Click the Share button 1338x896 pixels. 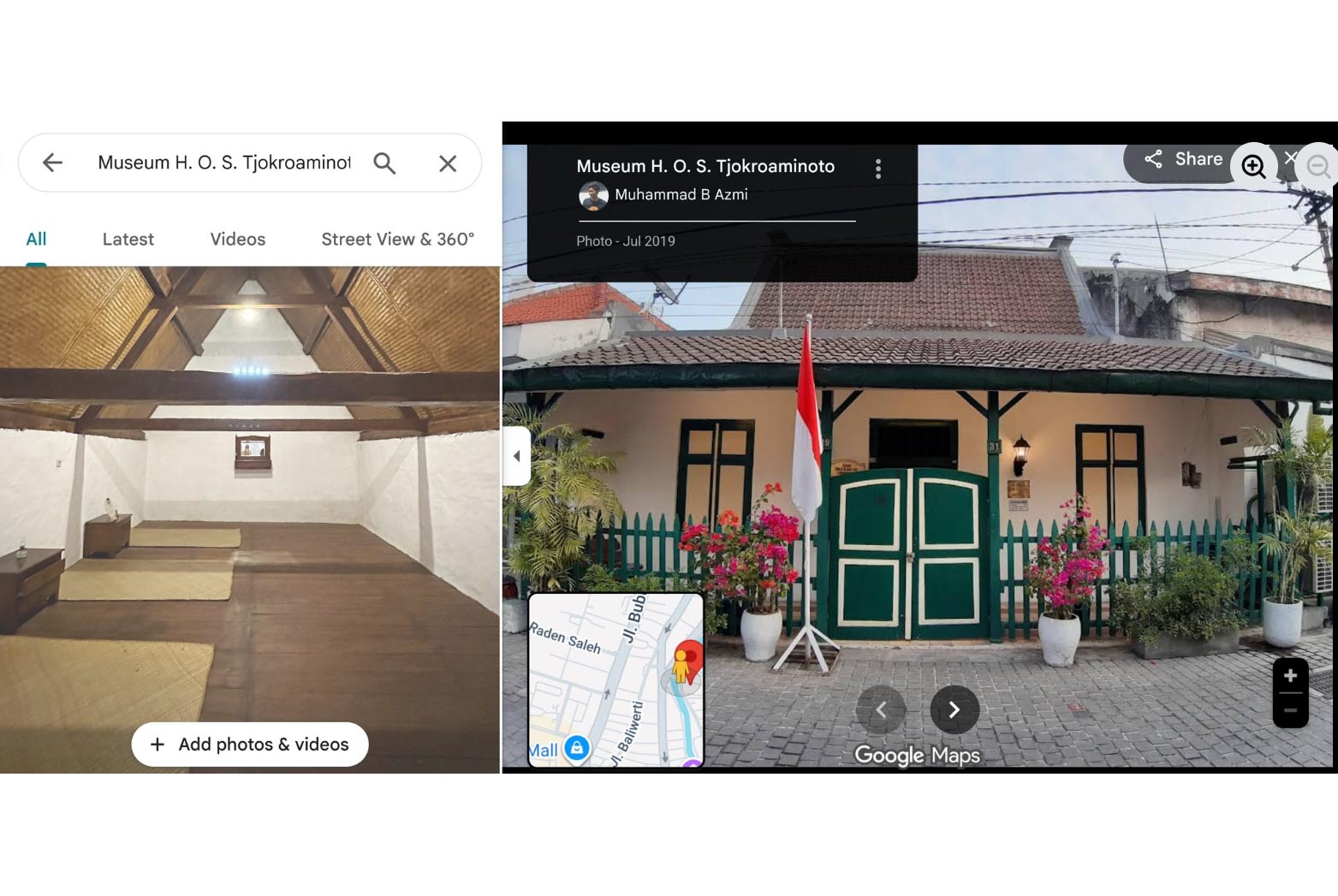[x=1184, y=159]
